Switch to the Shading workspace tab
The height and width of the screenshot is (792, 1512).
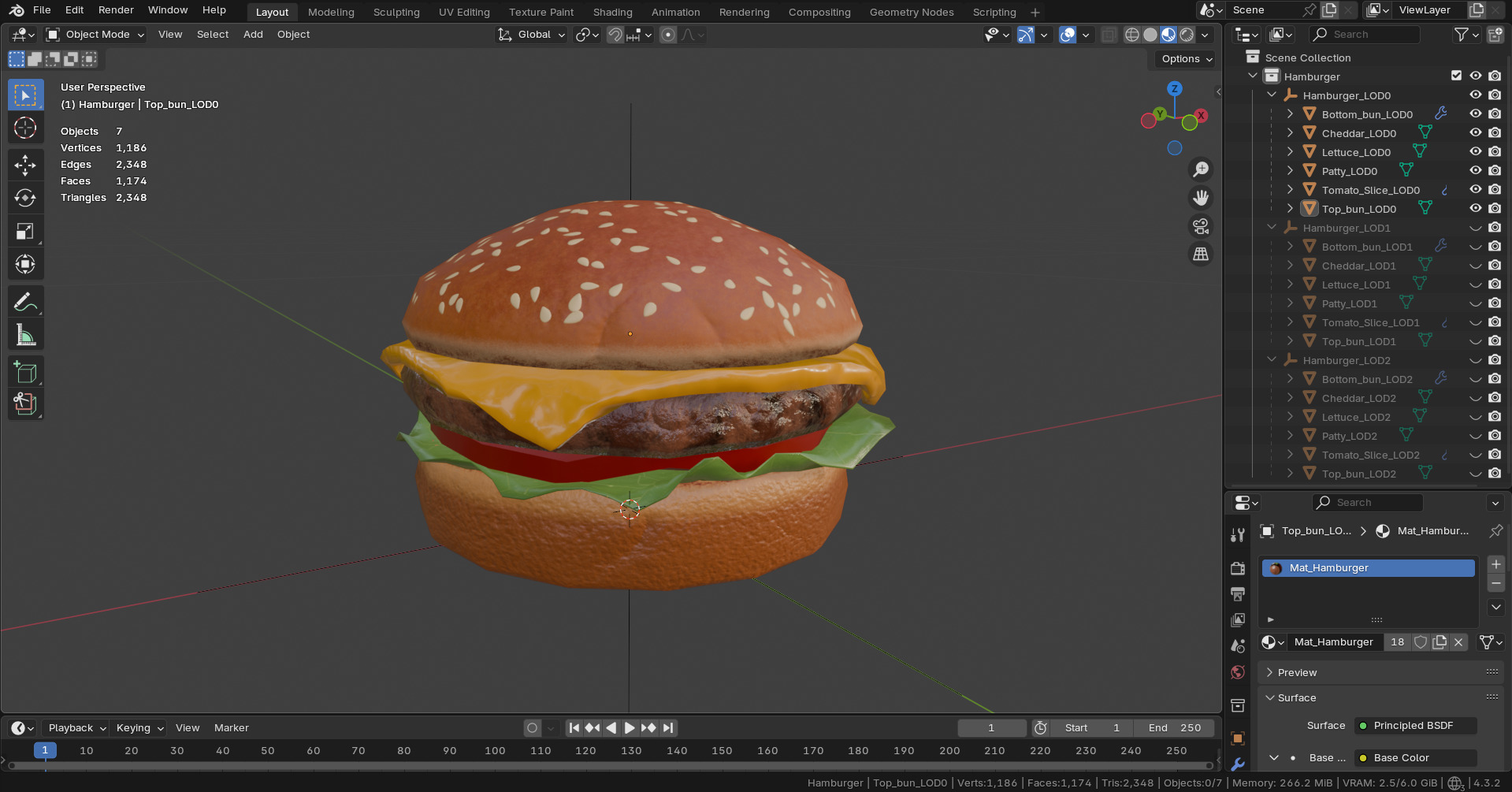[x=612, y=13]
